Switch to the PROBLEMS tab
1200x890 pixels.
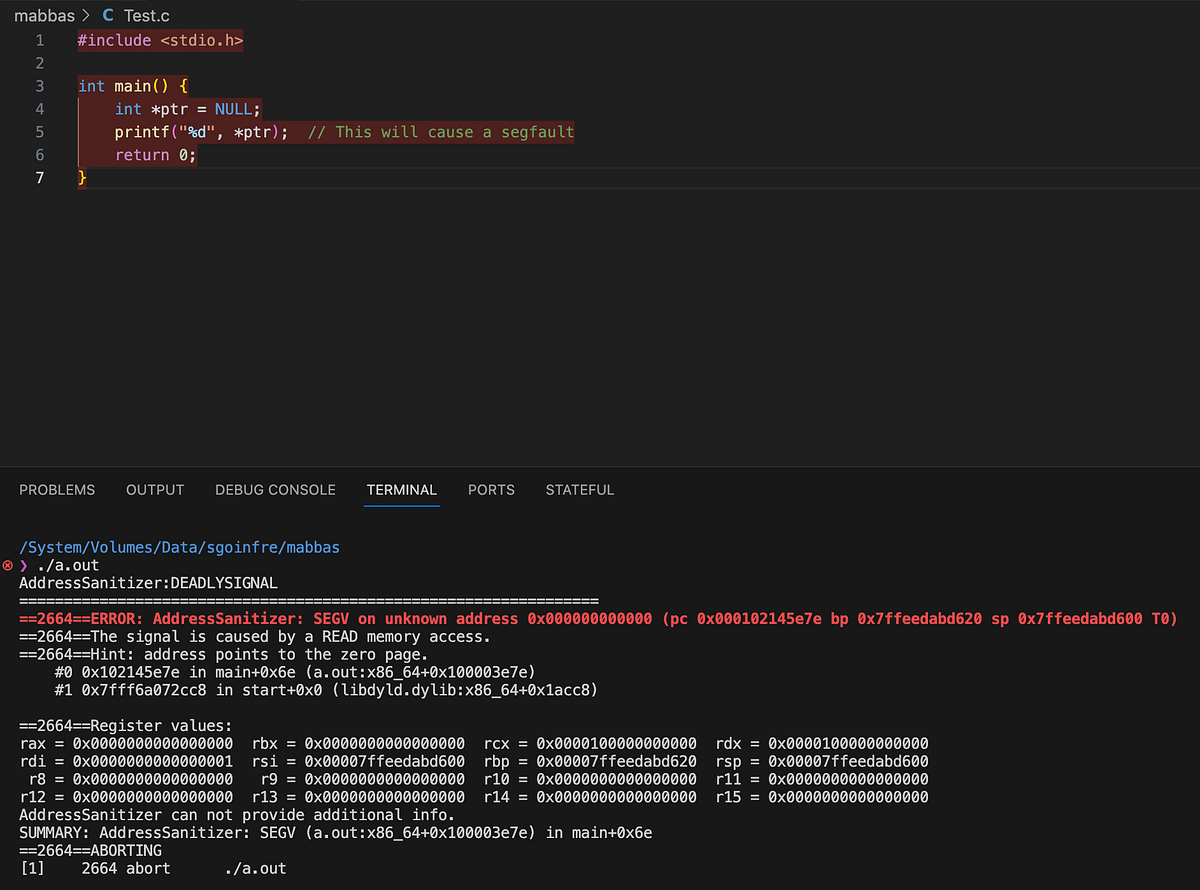(57, 490)
